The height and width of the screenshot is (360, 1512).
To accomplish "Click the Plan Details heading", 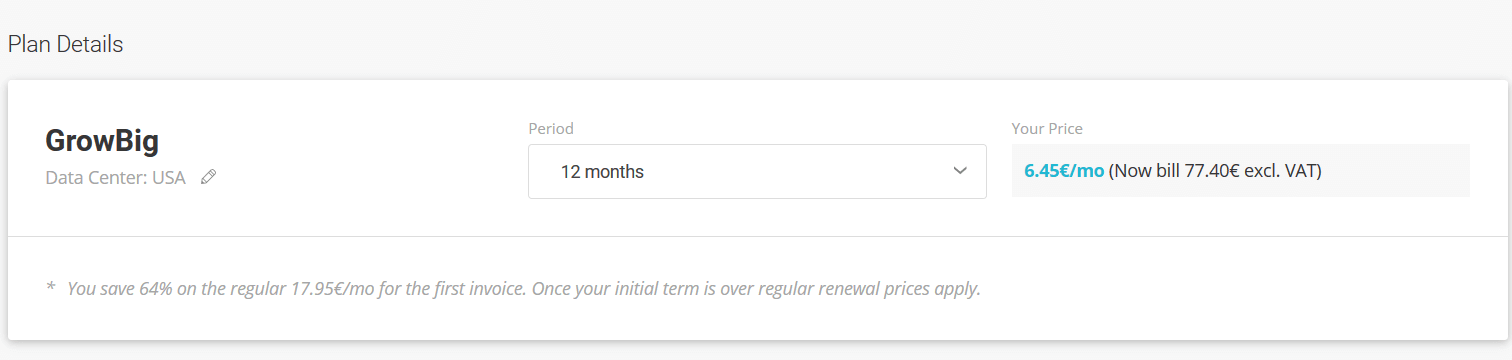I will 66,45.
